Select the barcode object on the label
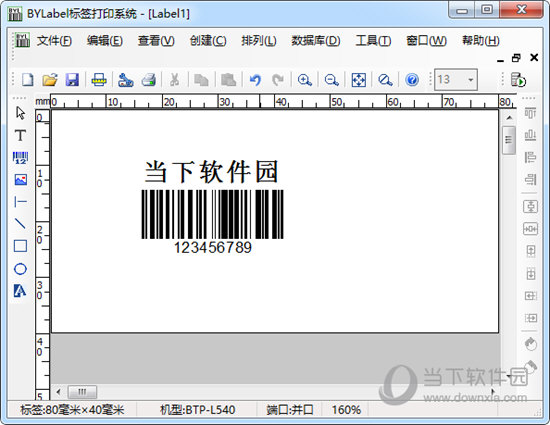The width and height of the screenshot is (550, 425). (213, 214)
